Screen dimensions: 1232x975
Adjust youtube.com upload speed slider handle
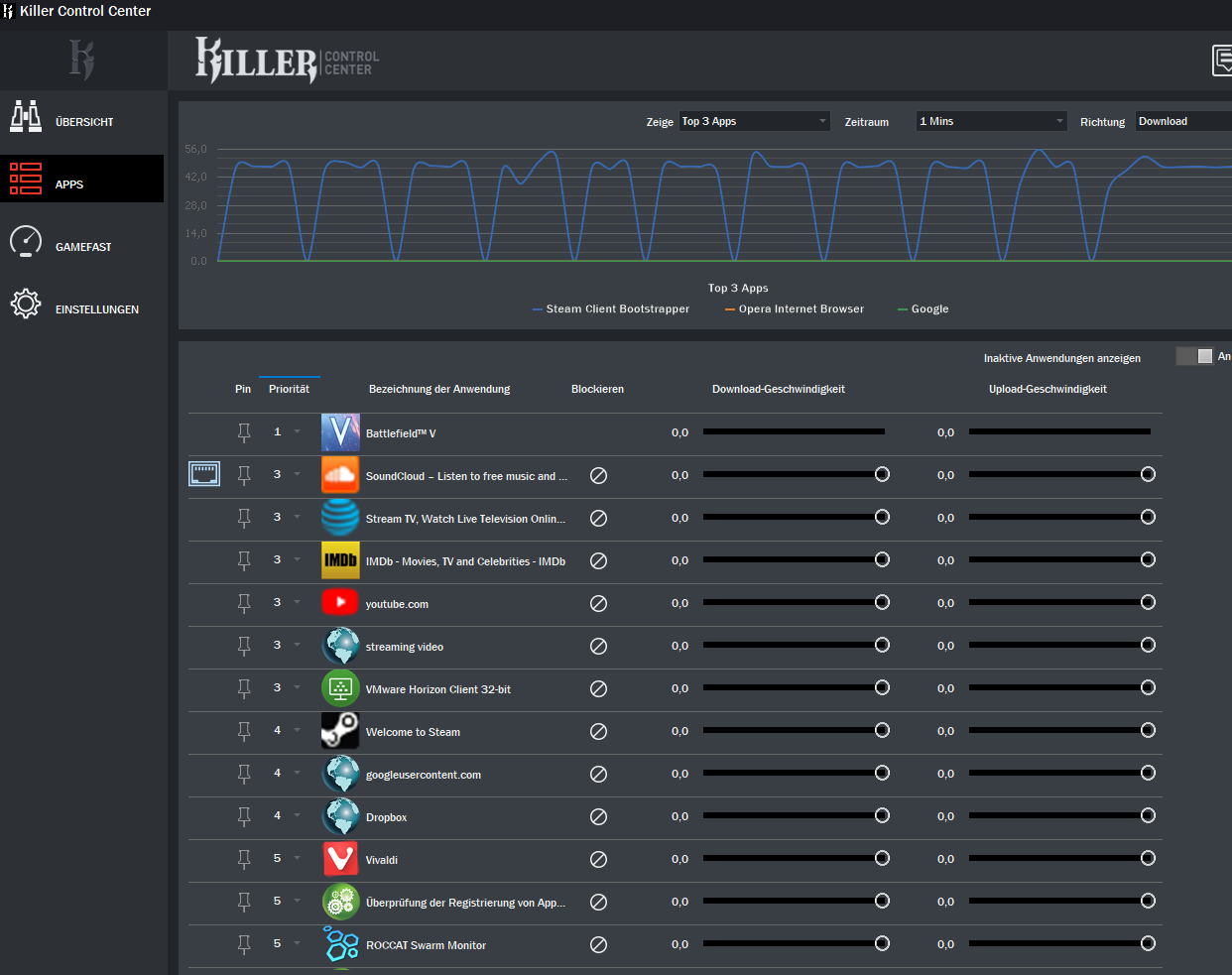coord(1148,602)
